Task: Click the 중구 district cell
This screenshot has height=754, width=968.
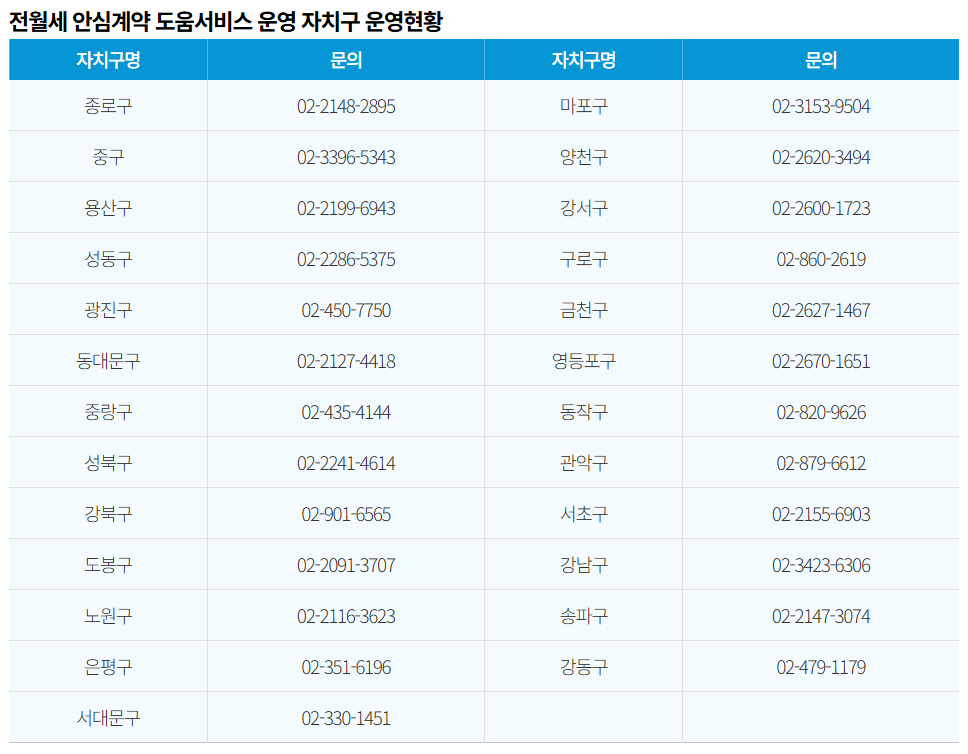Action: (x=107, y=157)
